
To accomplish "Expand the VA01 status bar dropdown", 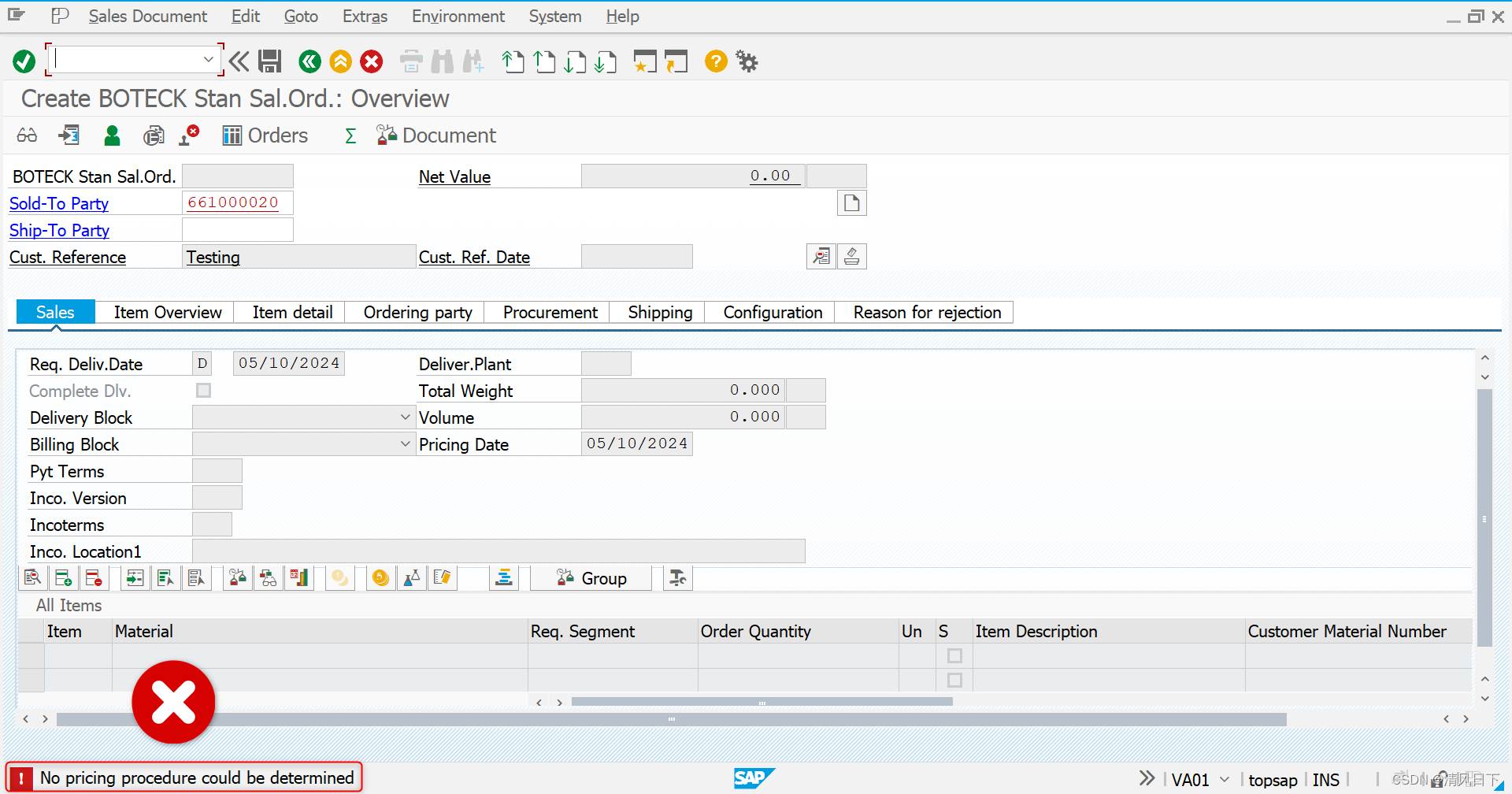I will tap(1225, 779).
